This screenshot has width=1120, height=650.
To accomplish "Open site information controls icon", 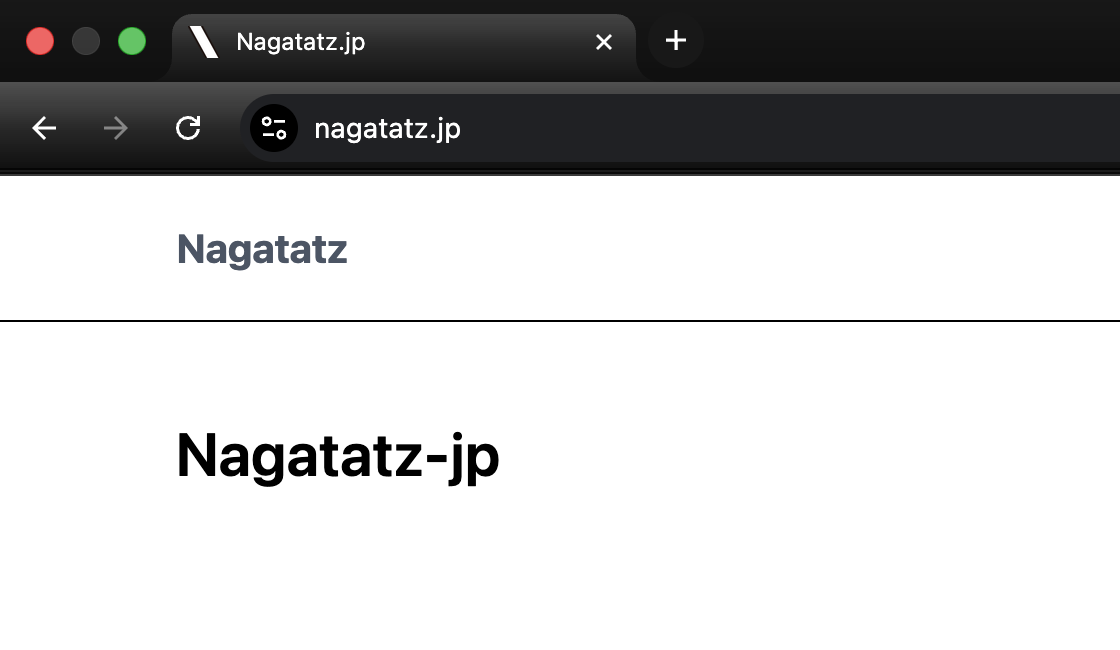I will point(273,128).
